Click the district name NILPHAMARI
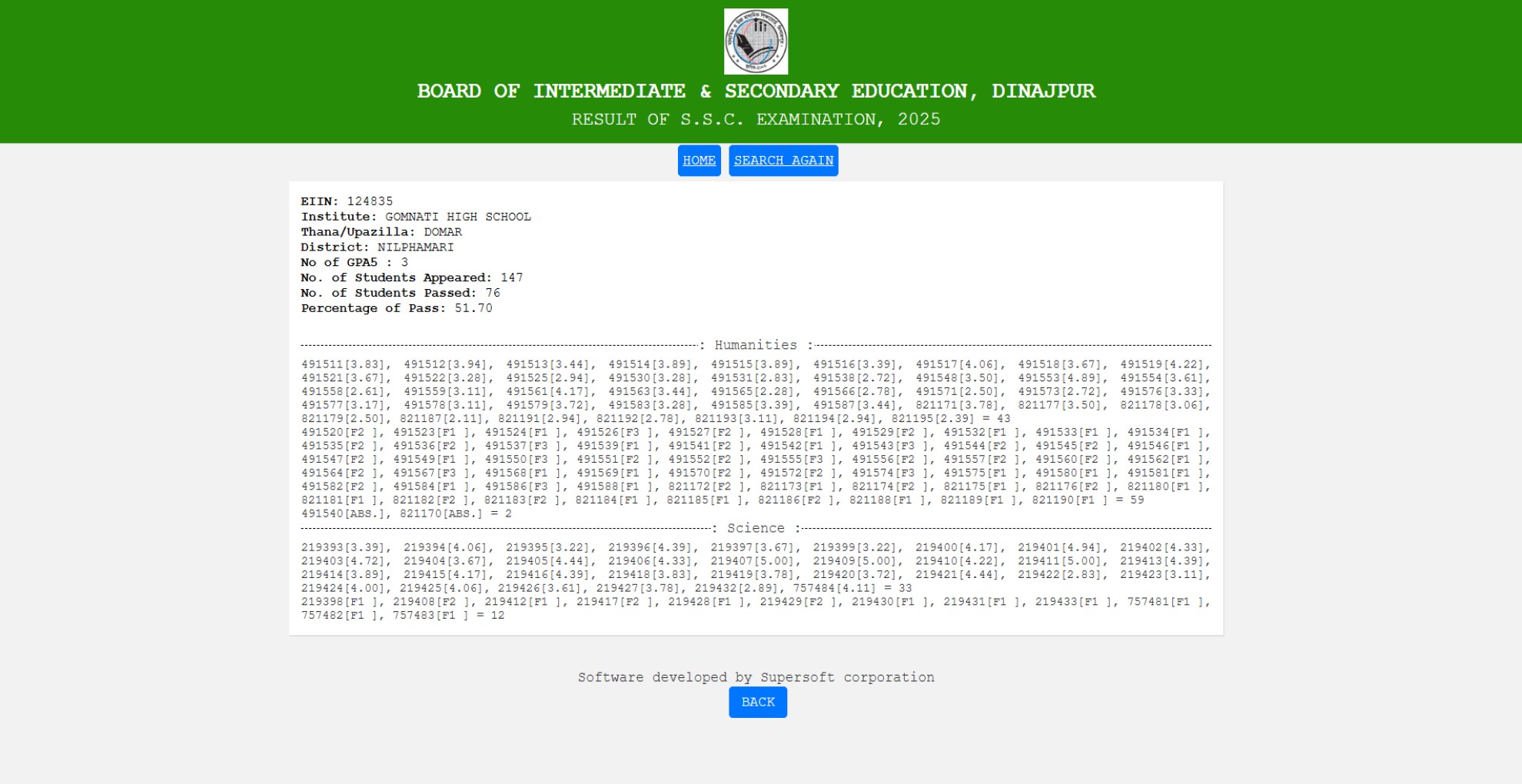This screenshot has width=1522, height=784. tap(415, 247)
